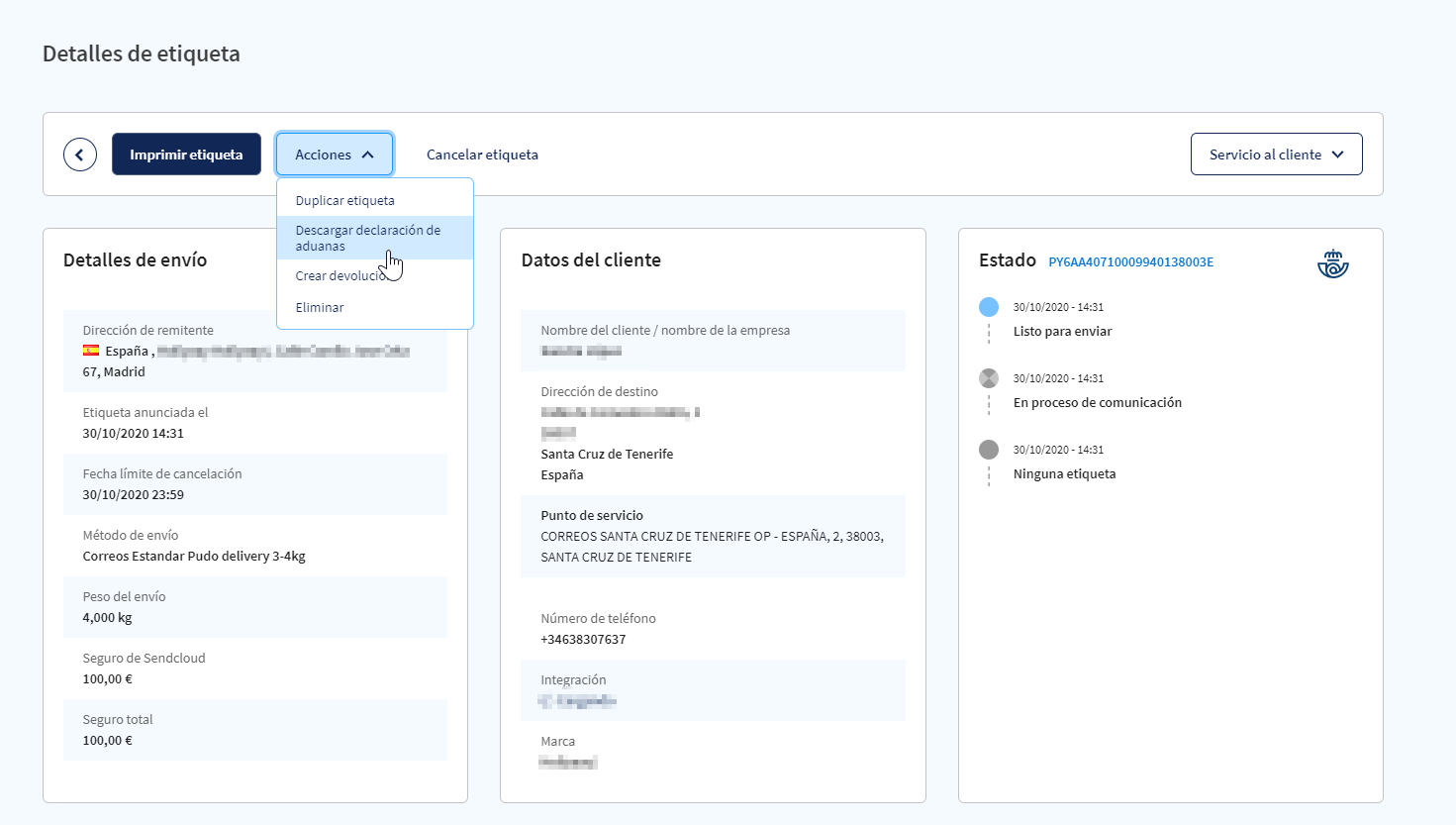
Task: Click the 'Etiqueta anunciada el' label
Action: 146,413
